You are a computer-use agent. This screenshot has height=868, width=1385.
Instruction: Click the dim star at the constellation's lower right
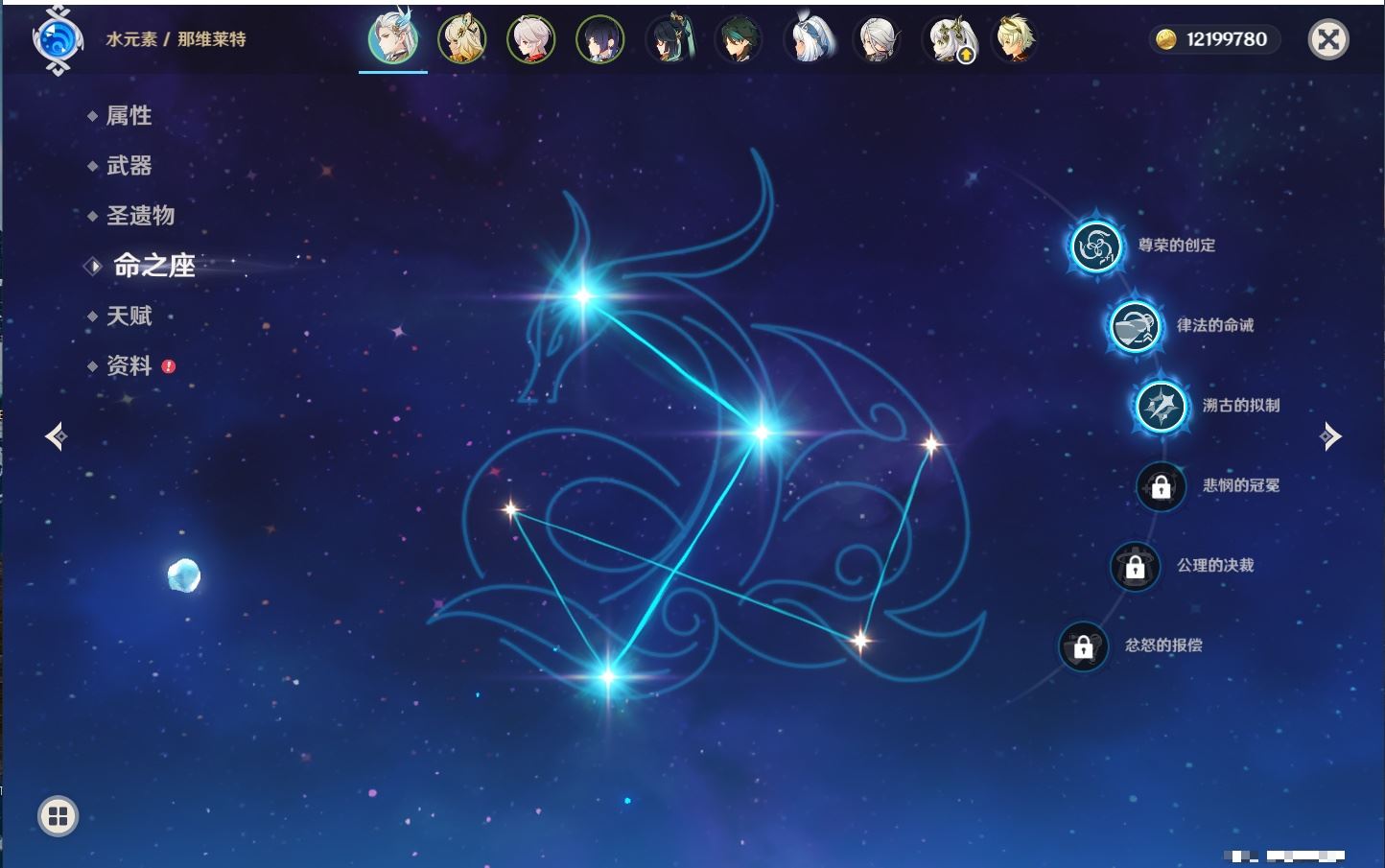860,640
